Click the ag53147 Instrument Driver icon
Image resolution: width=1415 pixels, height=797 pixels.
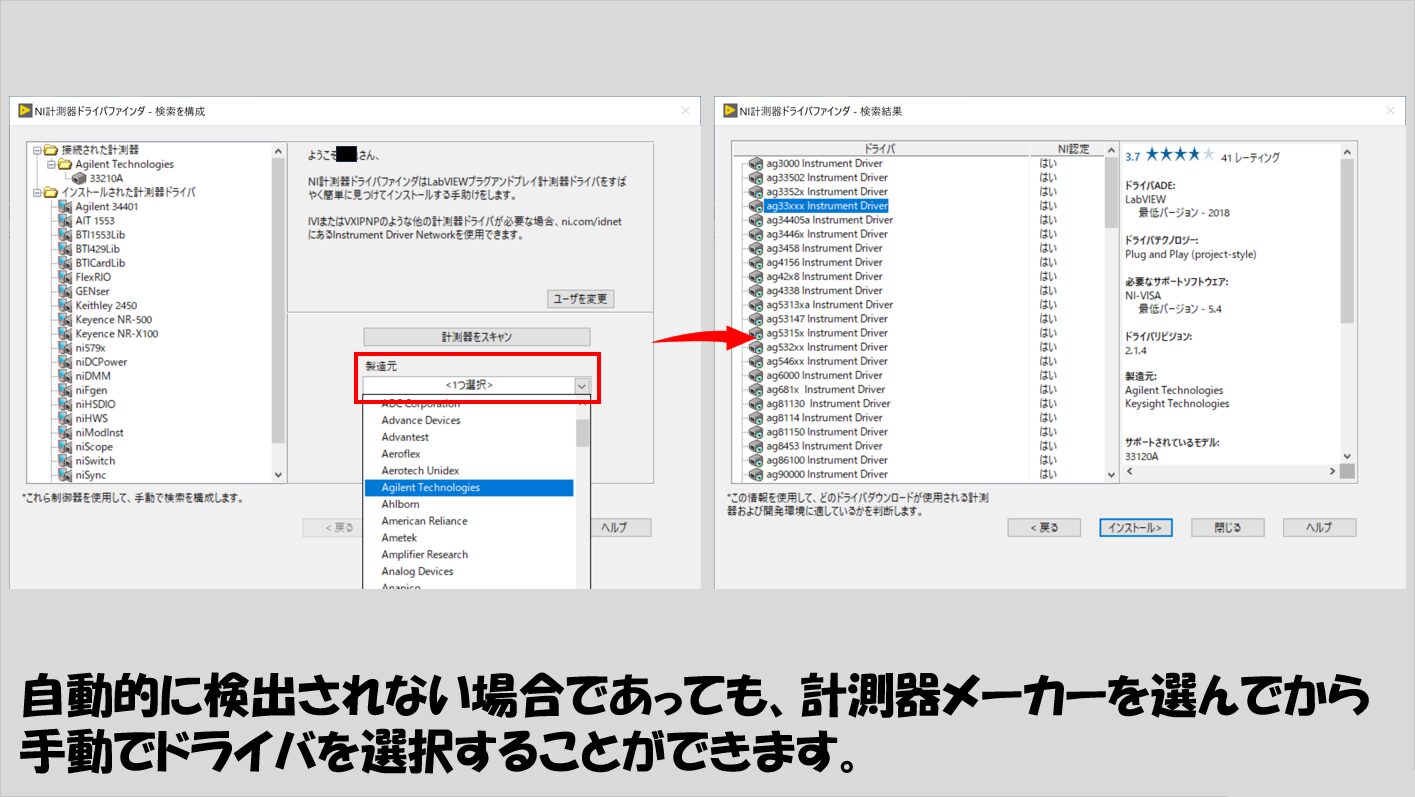pos(756,319)
